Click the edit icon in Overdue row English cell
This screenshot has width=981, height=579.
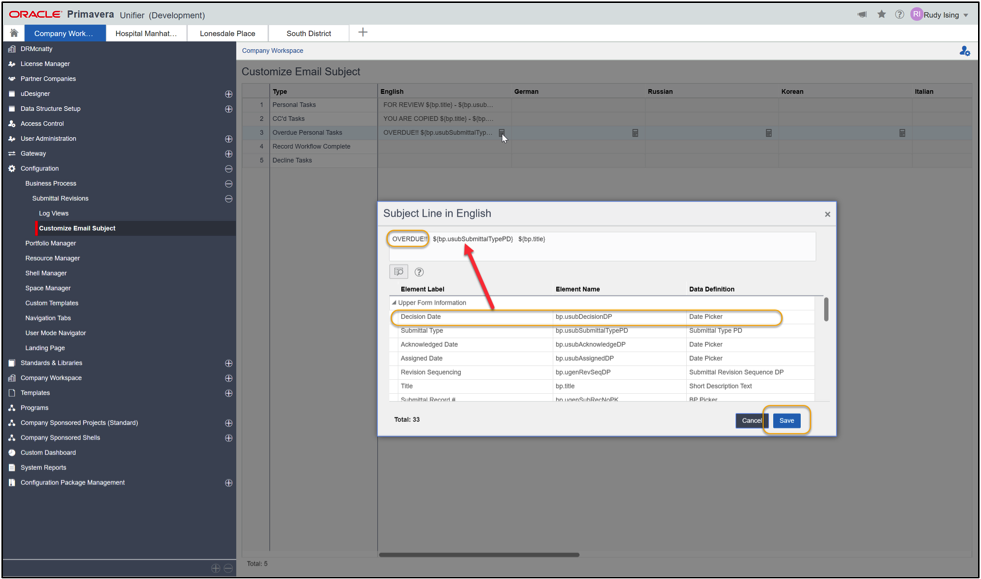click(502, 133)
